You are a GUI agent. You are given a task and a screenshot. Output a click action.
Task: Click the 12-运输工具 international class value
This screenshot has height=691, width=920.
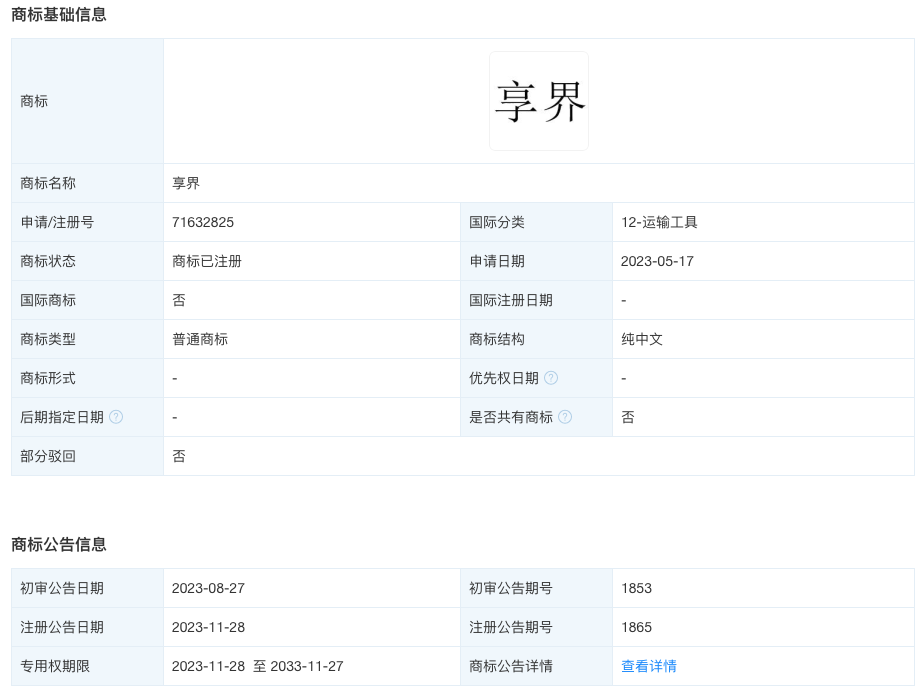659,222
